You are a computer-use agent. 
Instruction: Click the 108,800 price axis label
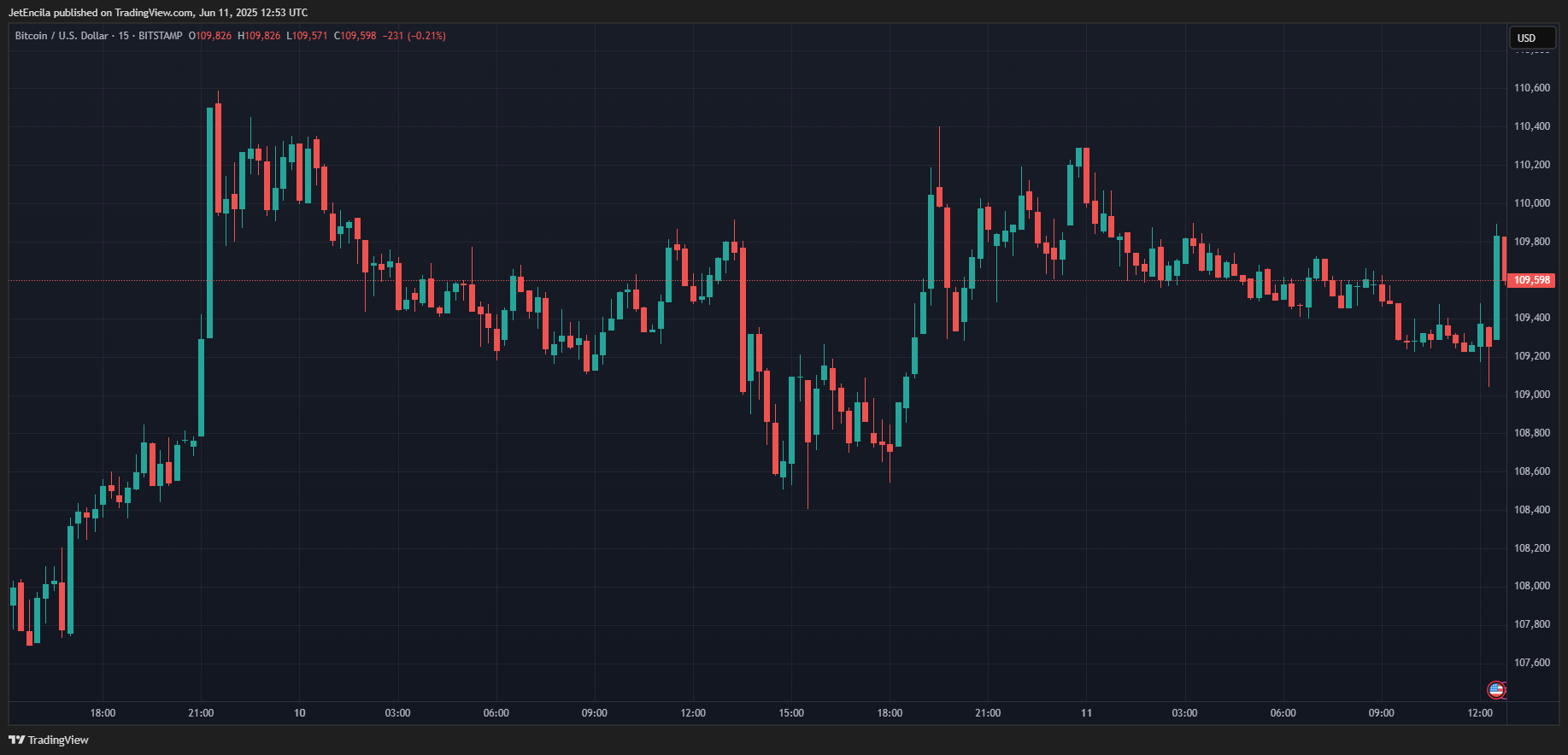1532,433
